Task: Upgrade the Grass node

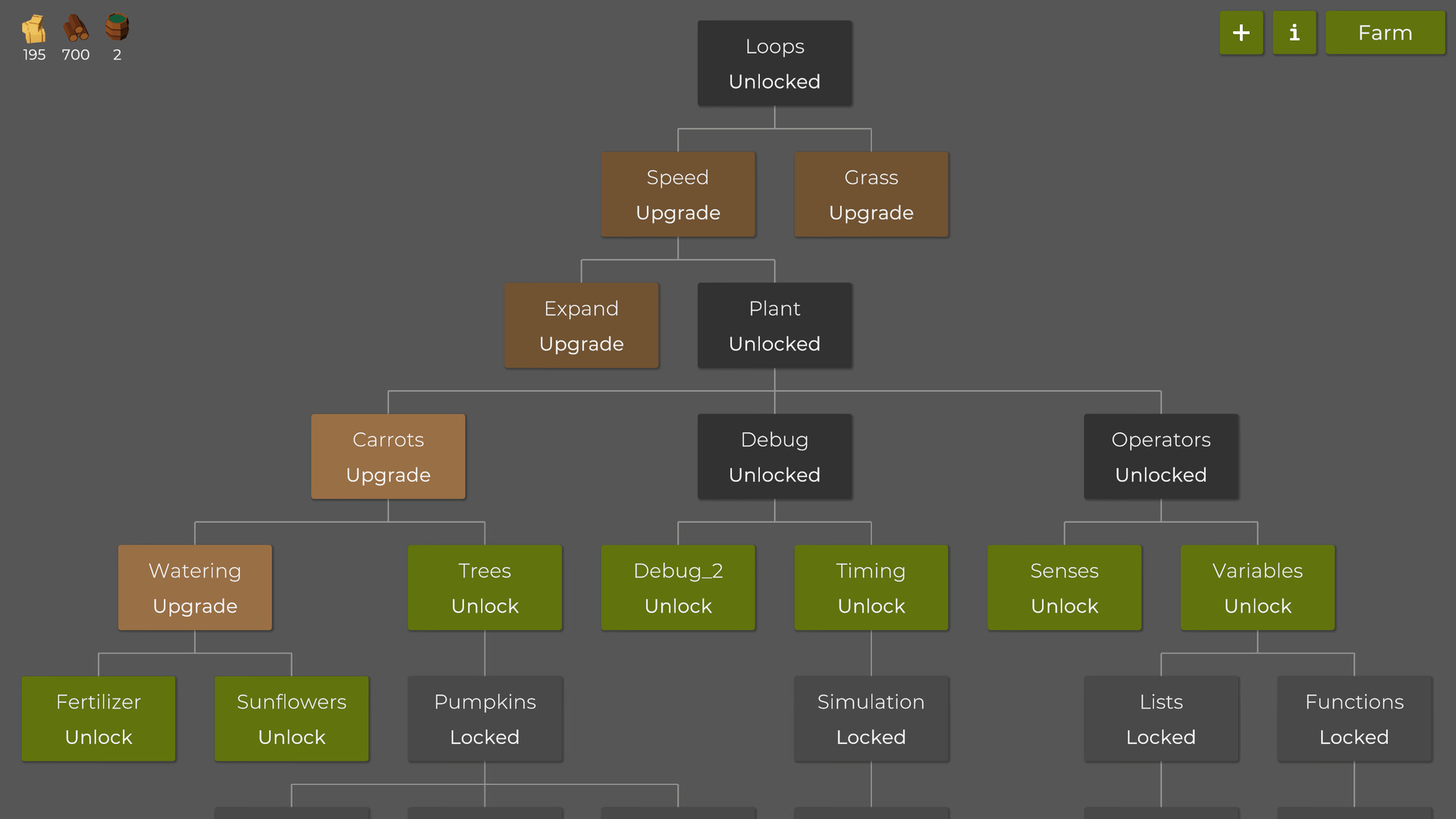Action: click(871, 194)
